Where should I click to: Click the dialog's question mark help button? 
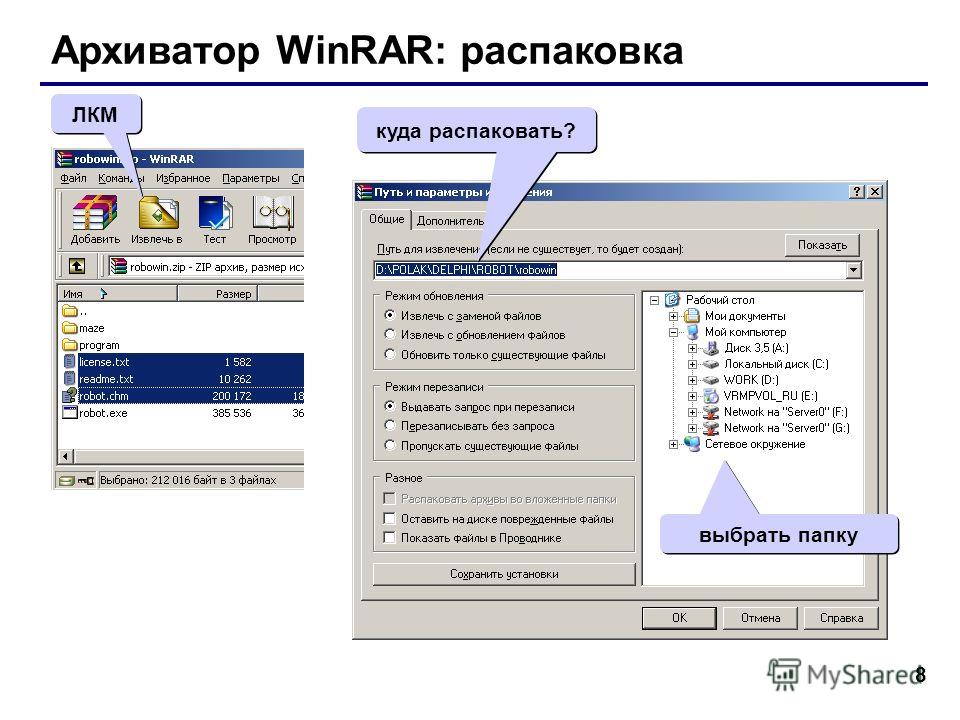(x=857, y=192)
